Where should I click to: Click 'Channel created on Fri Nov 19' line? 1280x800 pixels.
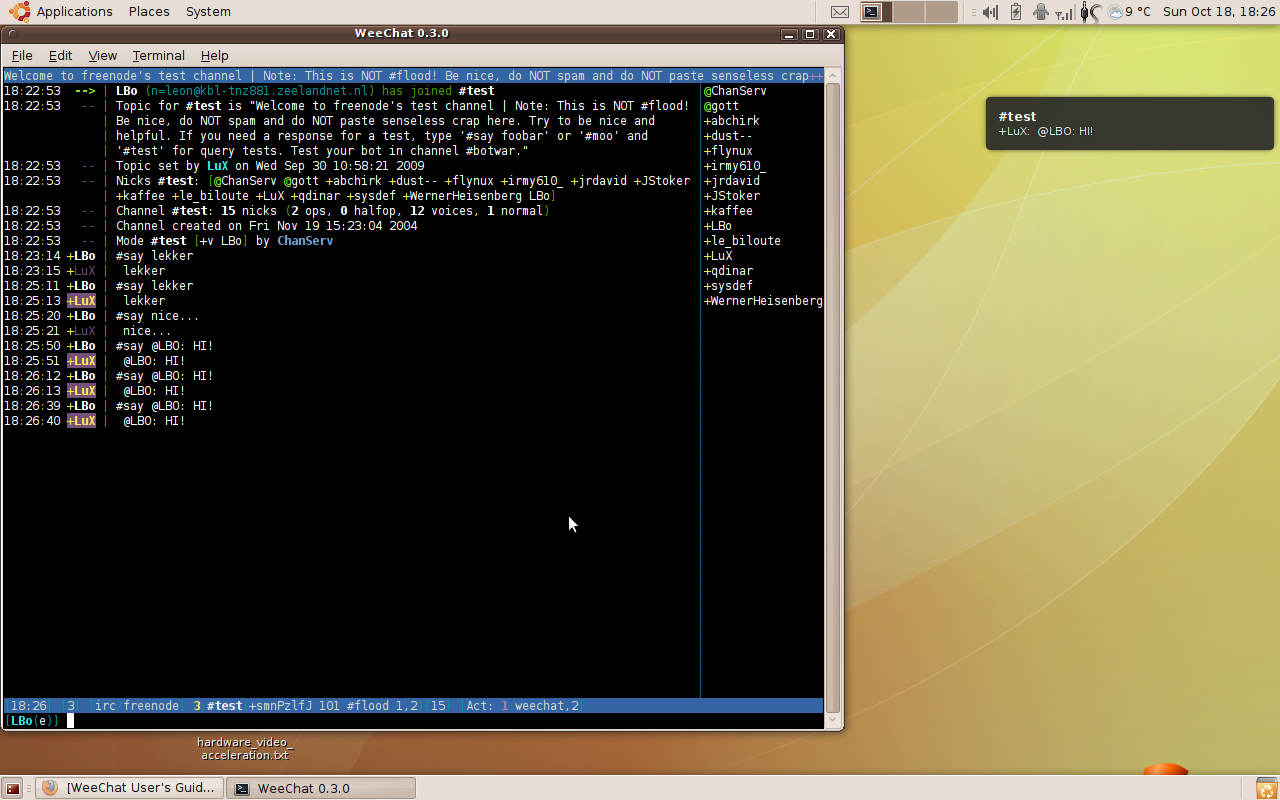tap(211, 226)
